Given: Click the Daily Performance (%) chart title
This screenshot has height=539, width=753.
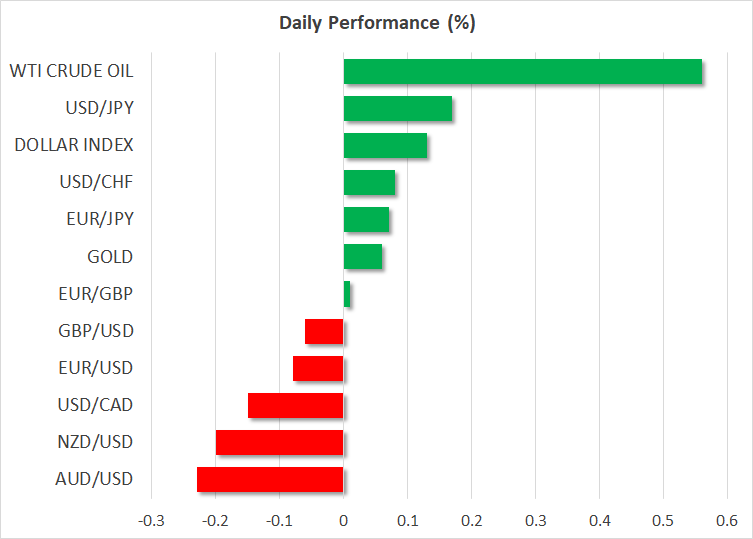Looking at the screenshot, I should click(376, 22).
